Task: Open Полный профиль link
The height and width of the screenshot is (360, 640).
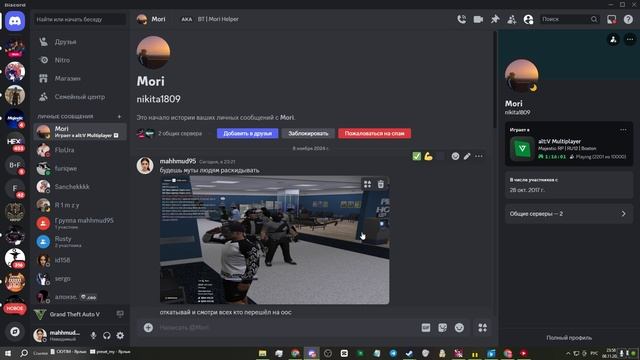Action: [569, 338]
